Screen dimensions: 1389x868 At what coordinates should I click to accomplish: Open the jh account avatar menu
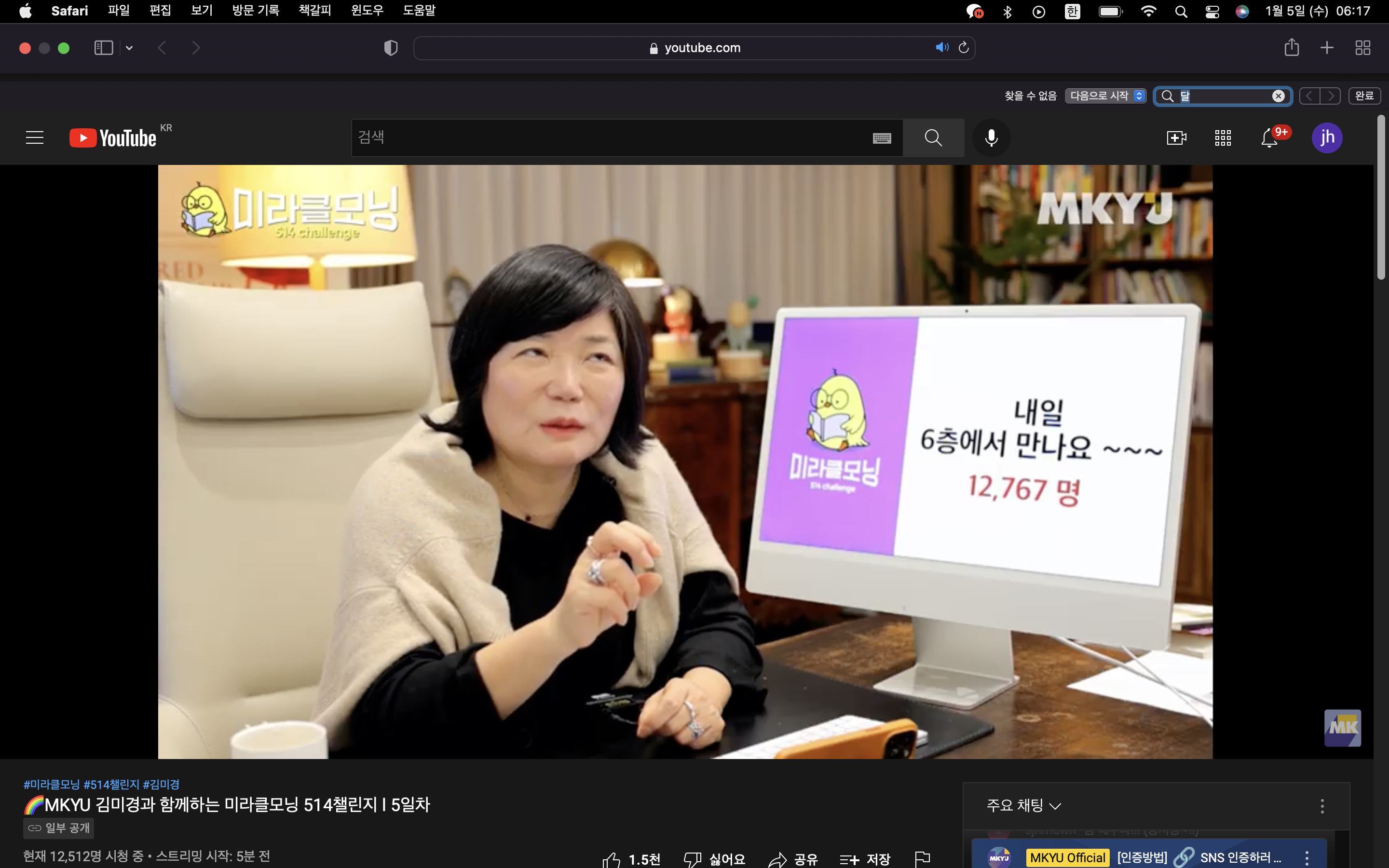[x=1327, y=138]
